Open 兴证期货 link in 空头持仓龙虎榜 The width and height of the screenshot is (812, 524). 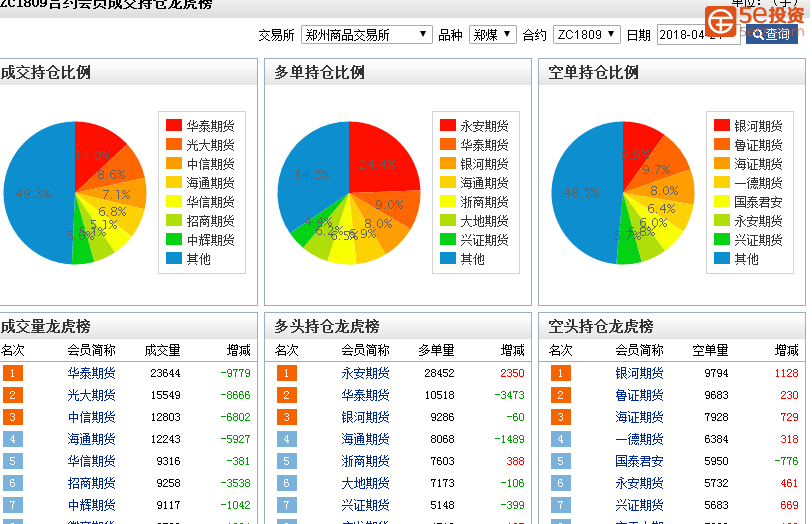pos(639,505)
